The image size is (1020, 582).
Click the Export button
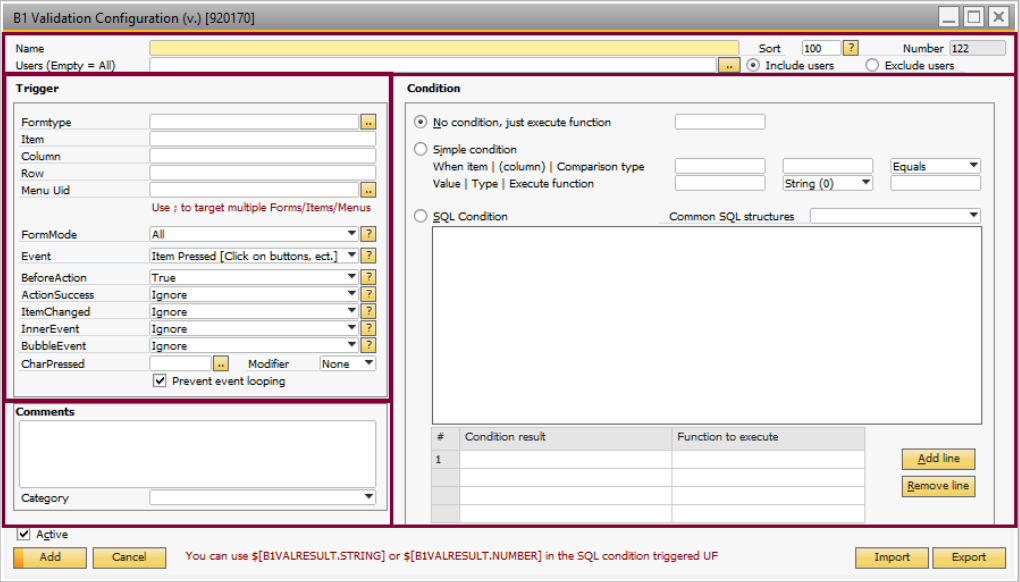click(969, 557)
